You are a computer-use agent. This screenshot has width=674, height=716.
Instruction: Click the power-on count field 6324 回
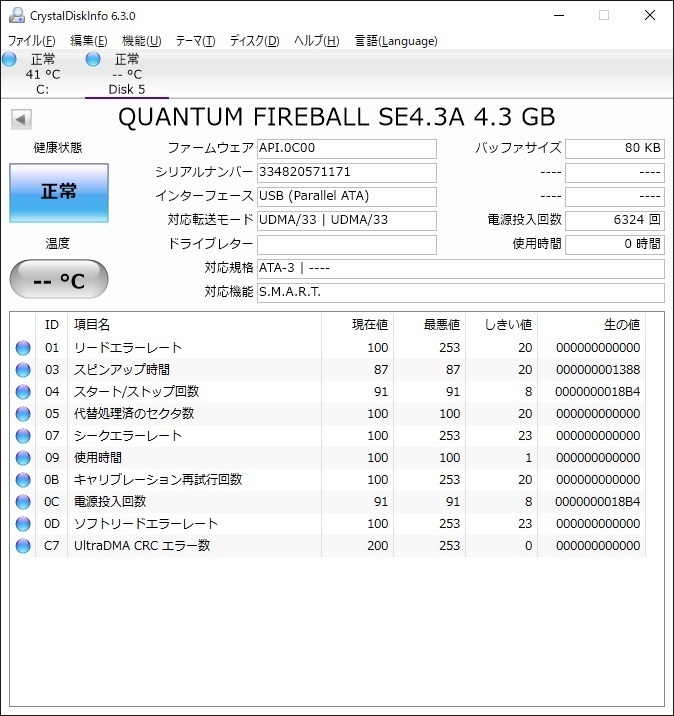[615, 221]
